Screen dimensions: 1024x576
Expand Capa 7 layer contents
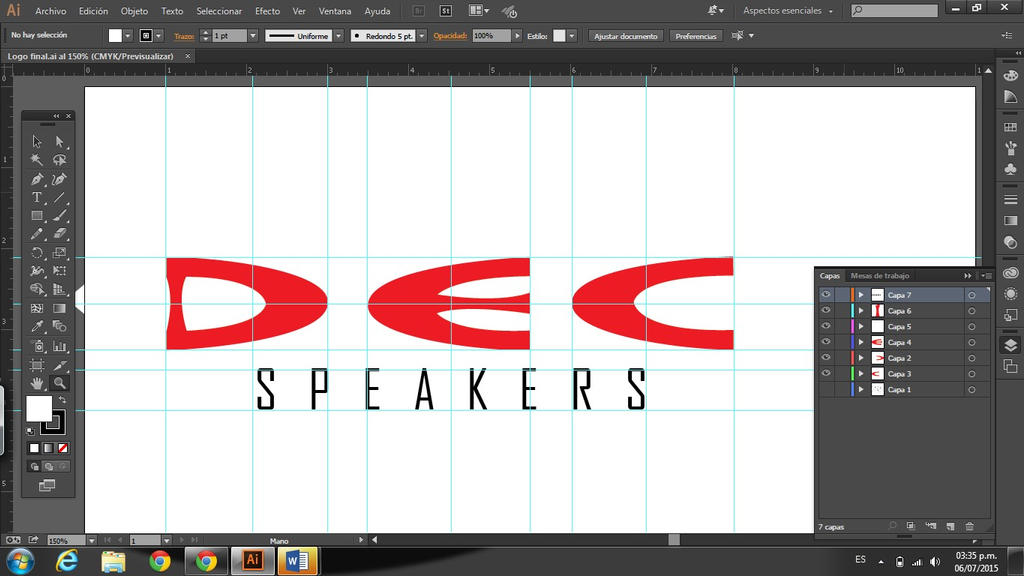tap(861, 295)
